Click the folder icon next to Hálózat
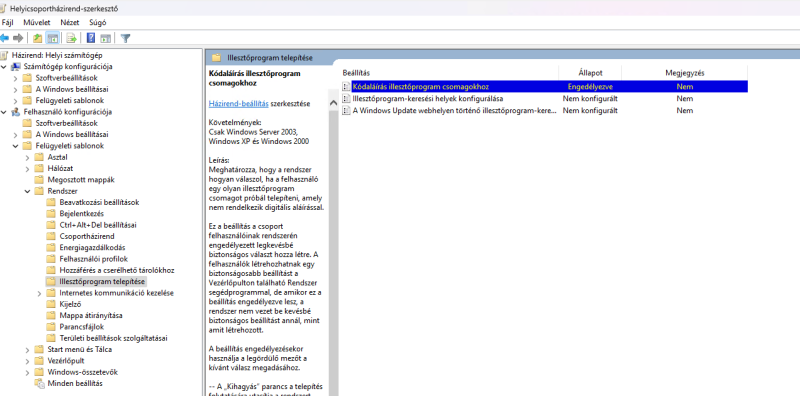The width and height of the screenshot is (800, 396). [x=39, y=168]
